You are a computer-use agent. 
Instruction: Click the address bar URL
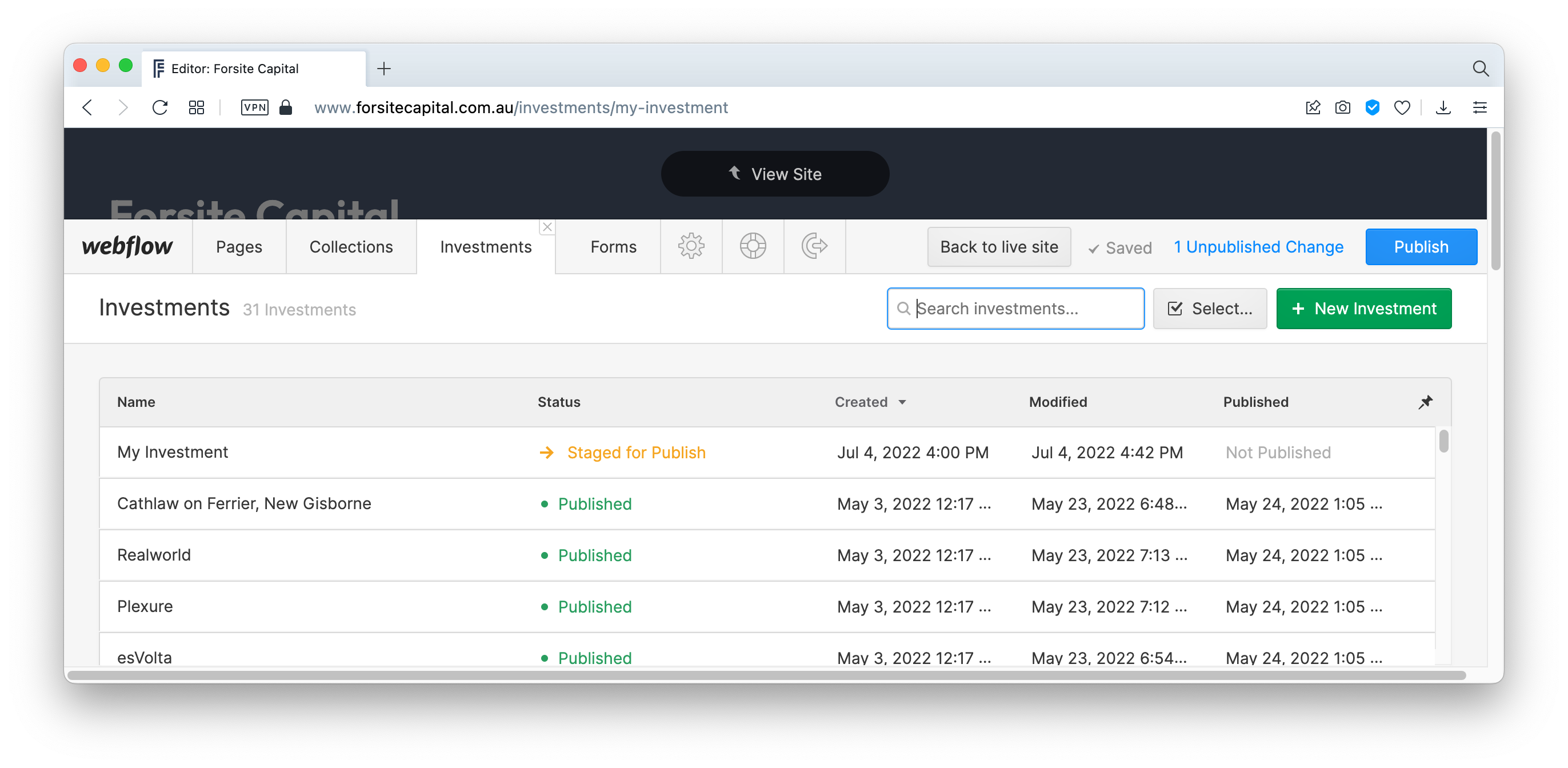(521, 108)
